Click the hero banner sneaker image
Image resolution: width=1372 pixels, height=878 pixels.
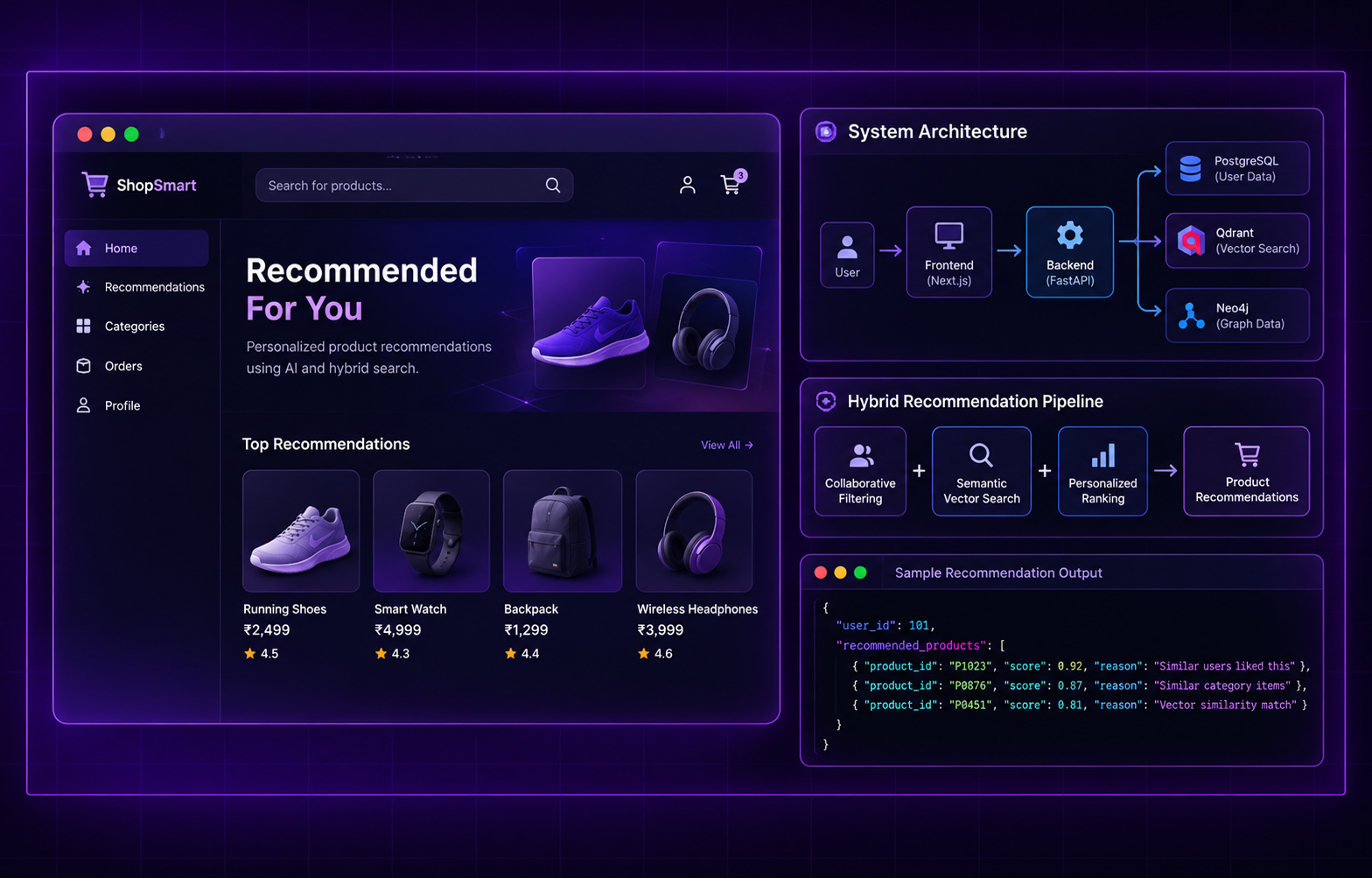coord(590,331)
